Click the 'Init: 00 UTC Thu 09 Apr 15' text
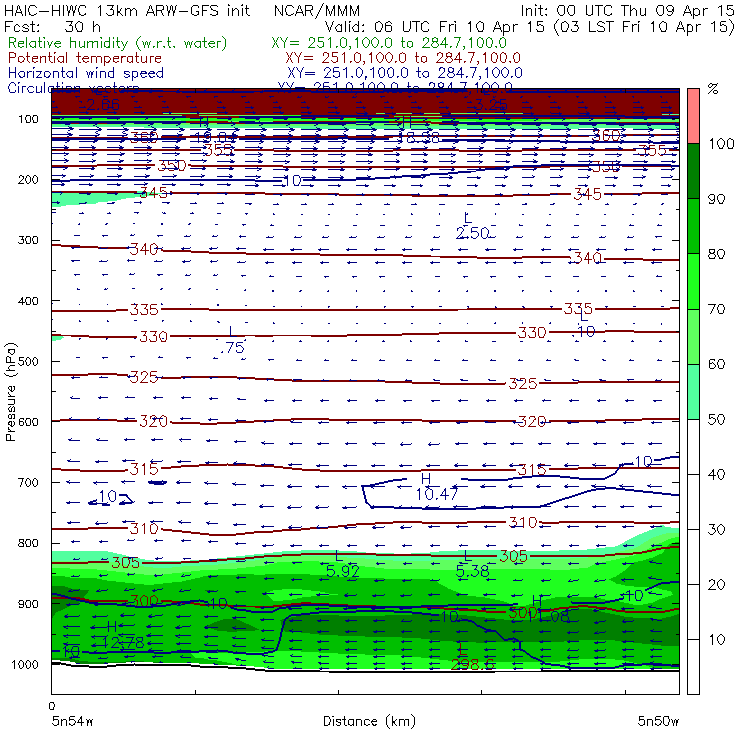 pyautogui.click(x=627, y=10)
